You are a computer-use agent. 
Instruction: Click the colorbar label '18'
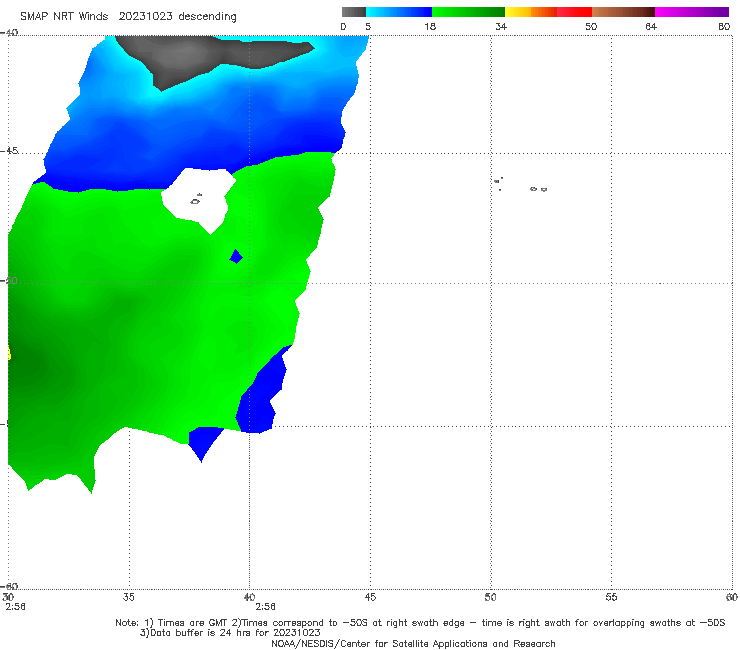[430, 26]
